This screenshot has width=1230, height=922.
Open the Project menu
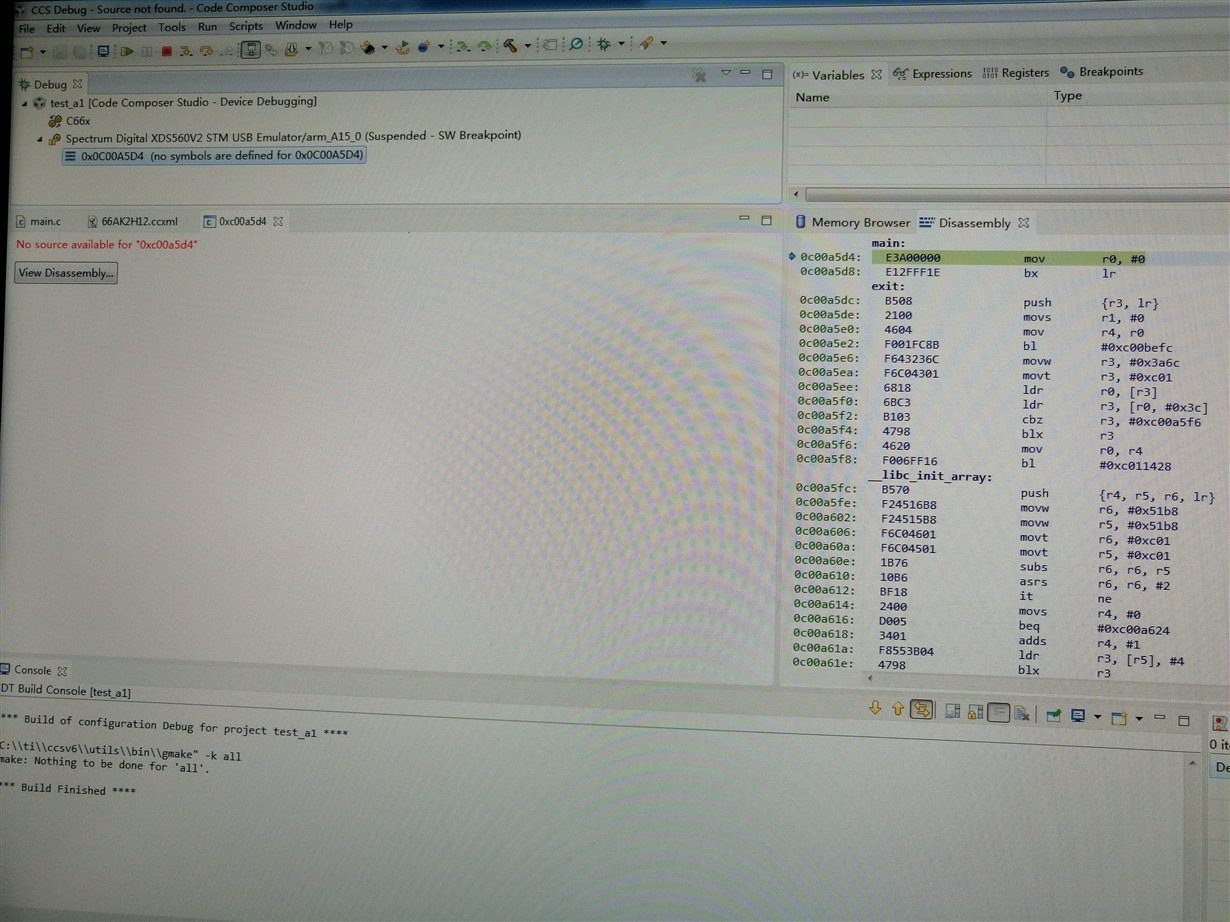point(129,27)
